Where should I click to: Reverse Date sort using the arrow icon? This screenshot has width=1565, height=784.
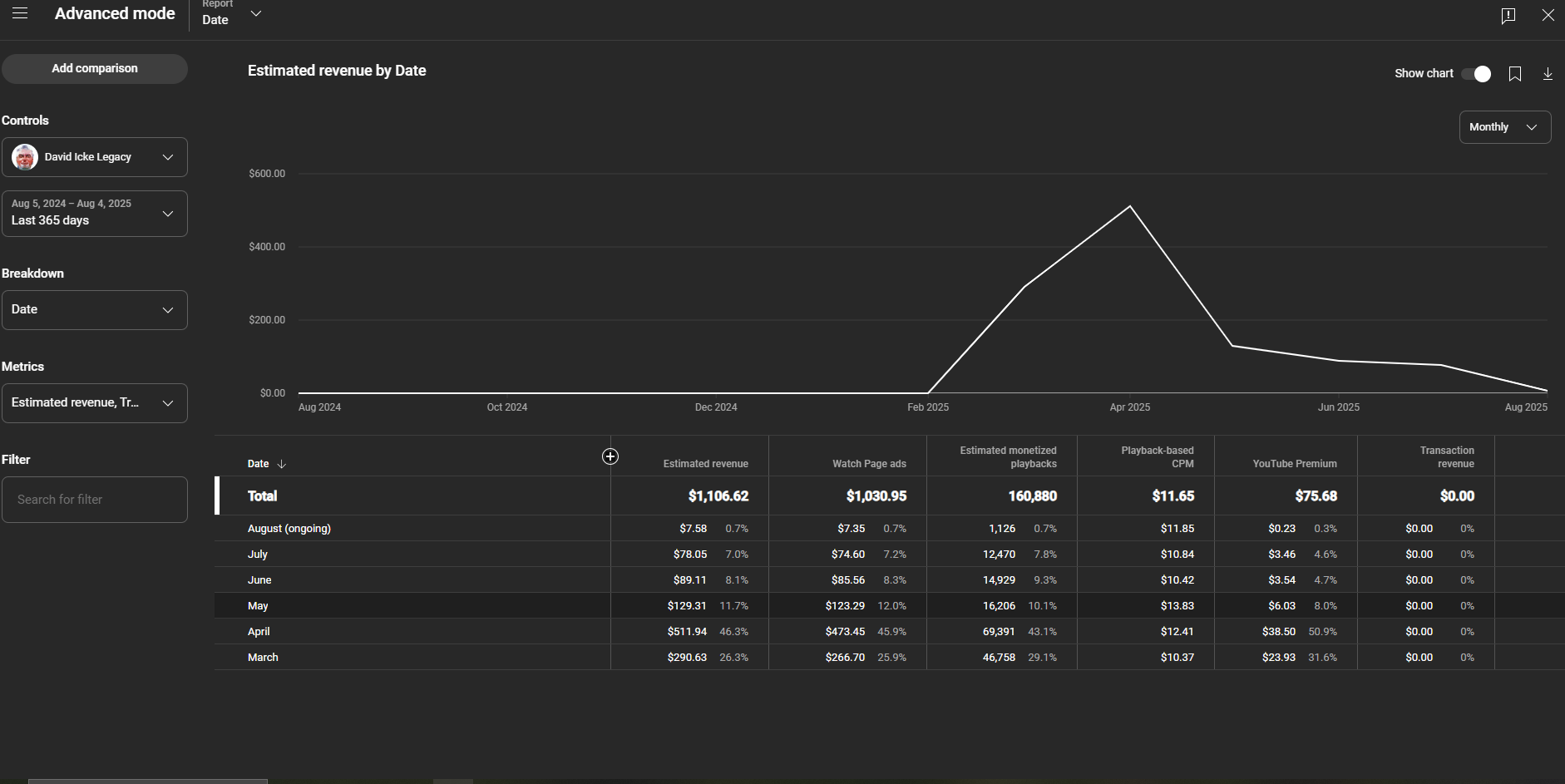(x=282, y=464)
